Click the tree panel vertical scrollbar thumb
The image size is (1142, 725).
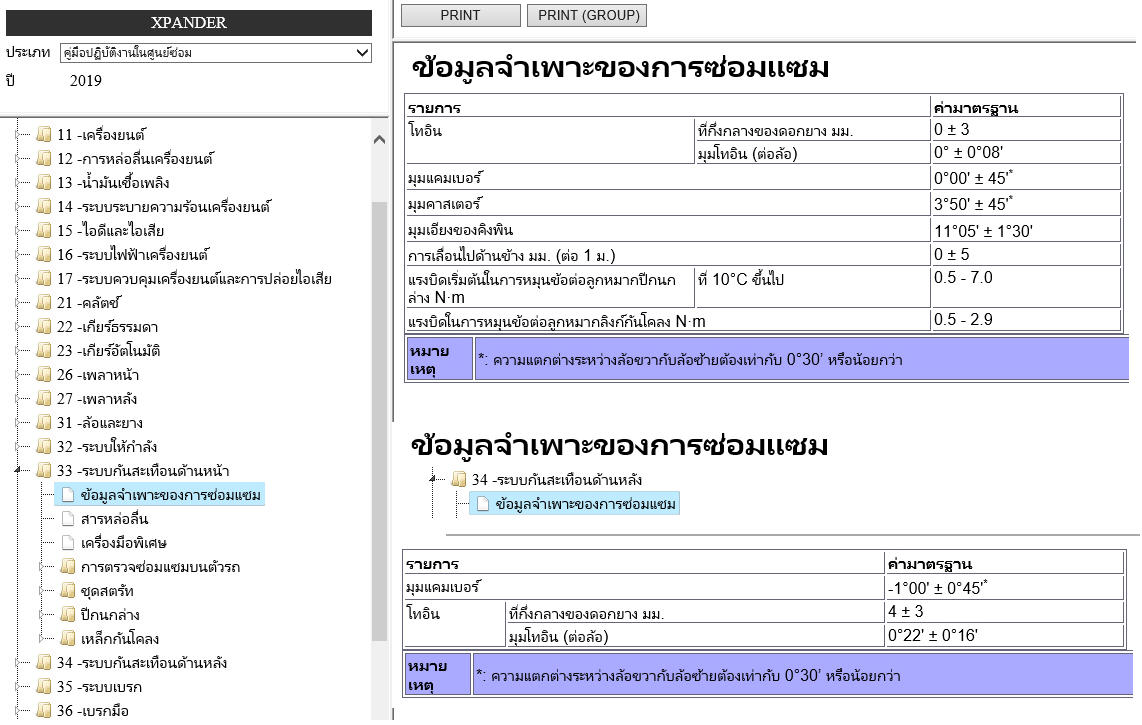coord(379,421)
